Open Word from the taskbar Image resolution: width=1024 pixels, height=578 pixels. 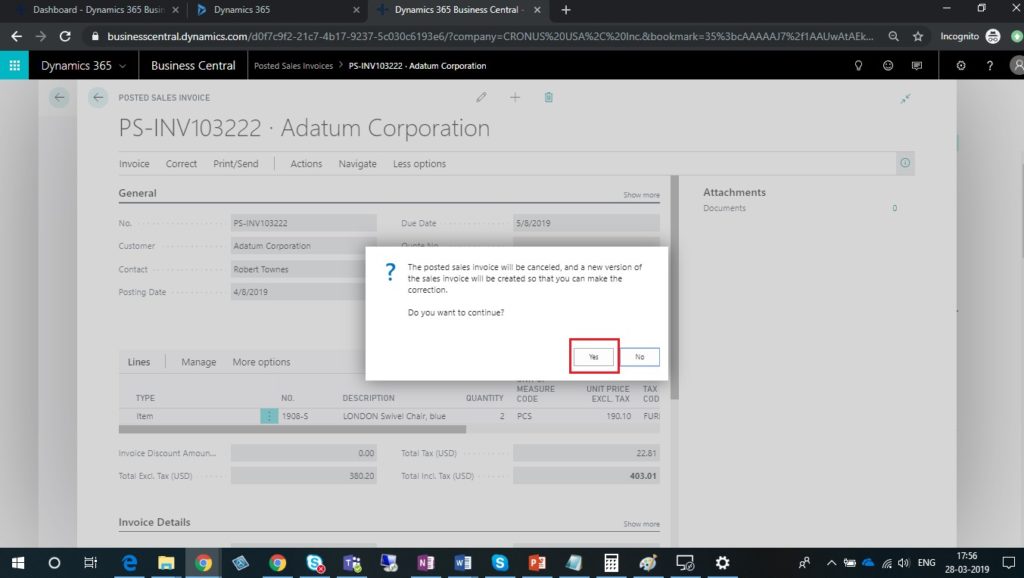coord(462,563)
